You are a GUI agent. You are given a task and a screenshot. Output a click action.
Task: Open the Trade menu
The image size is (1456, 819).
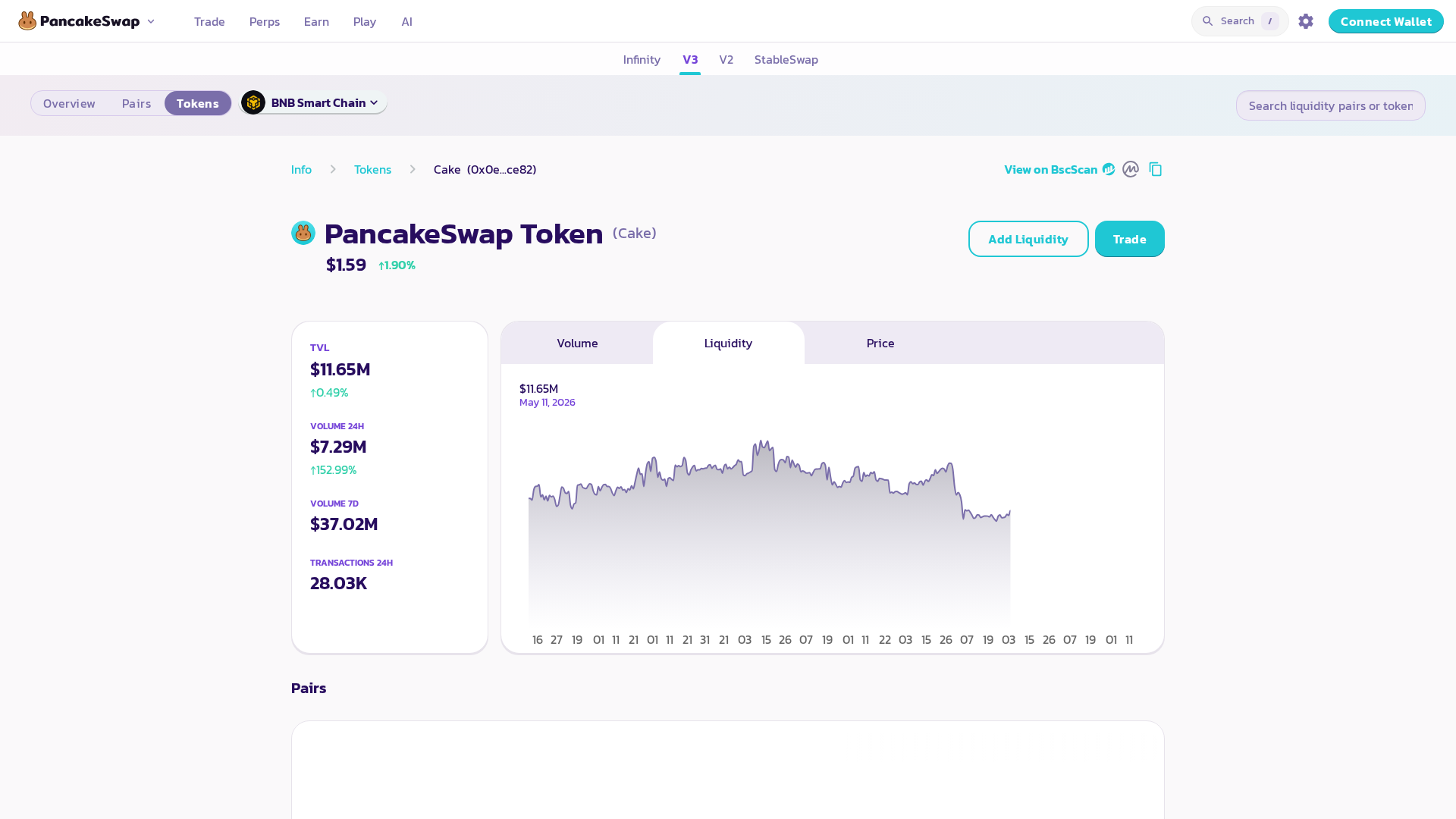(209, 21)
